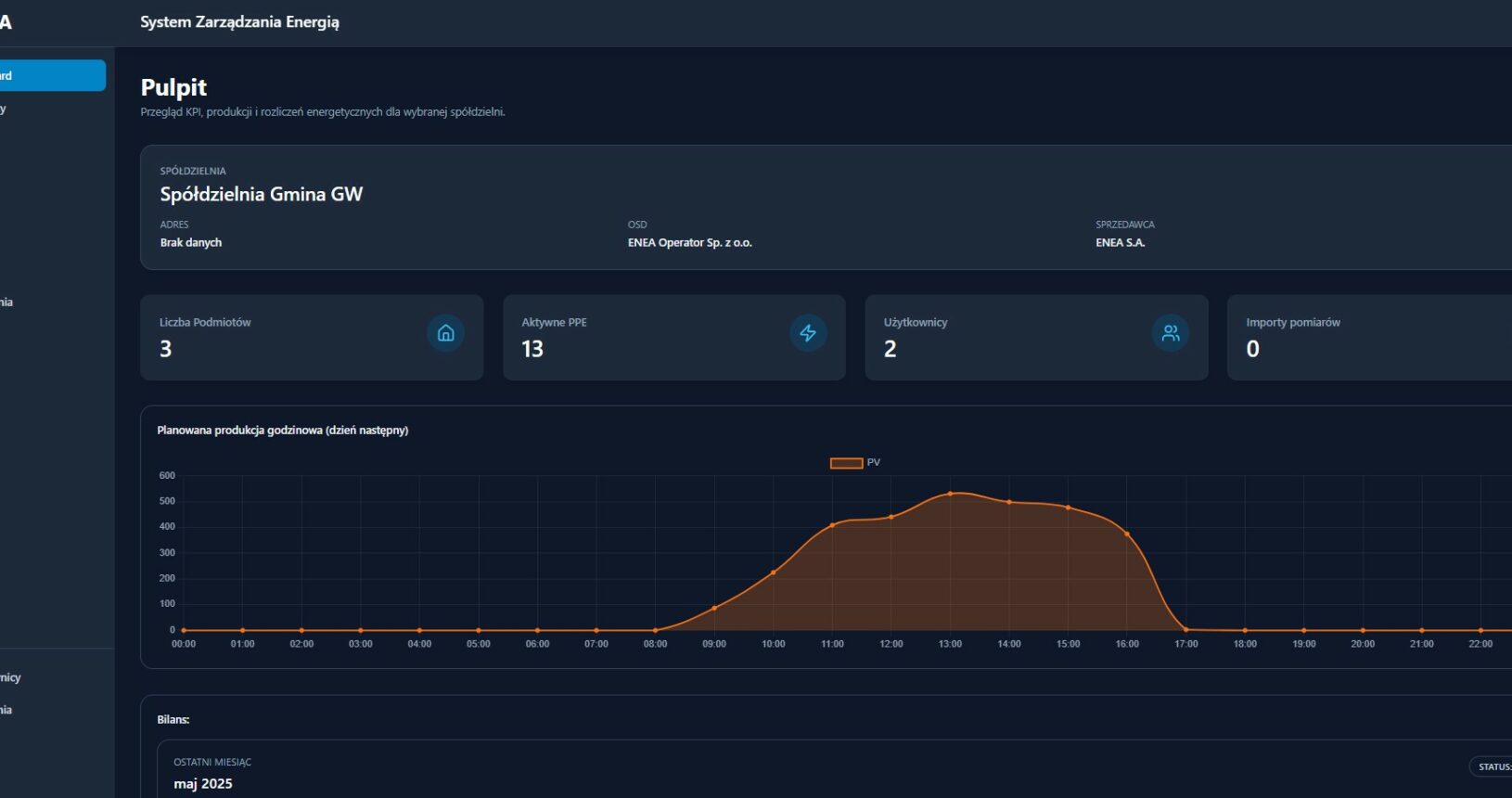Click the PV legend text label
The width and height of the screenshot is (1512, 798).
pyautogui.click(x=874, y=463)
